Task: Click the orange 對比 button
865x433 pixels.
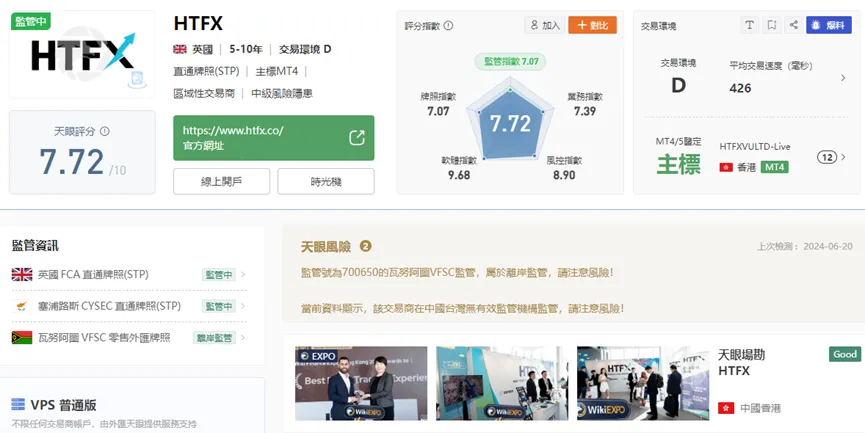Action: point(592,25)
